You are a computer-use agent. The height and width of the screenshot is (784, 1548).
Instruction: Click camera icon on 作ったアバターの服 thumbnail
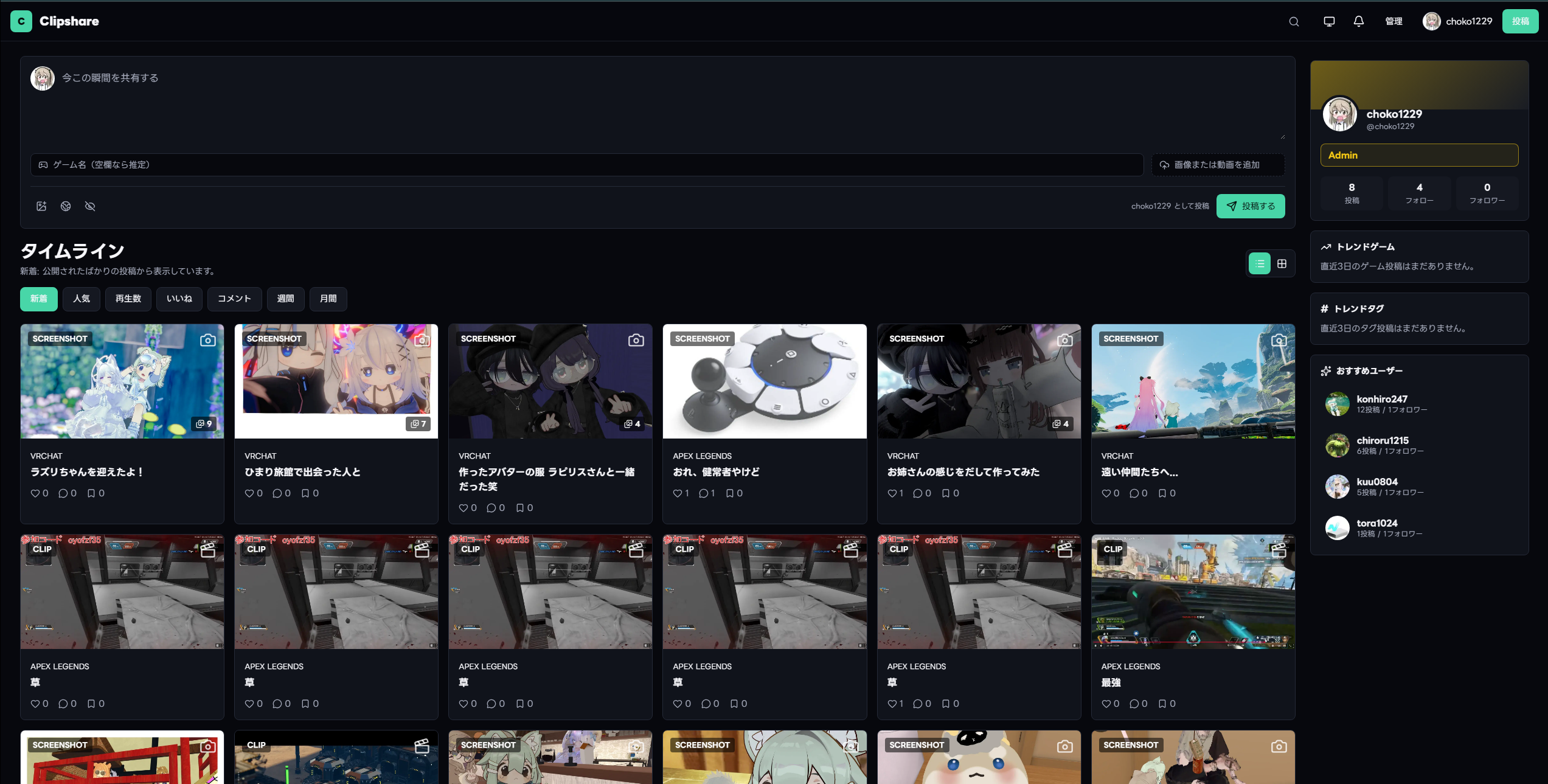click(x=636, y=340)
